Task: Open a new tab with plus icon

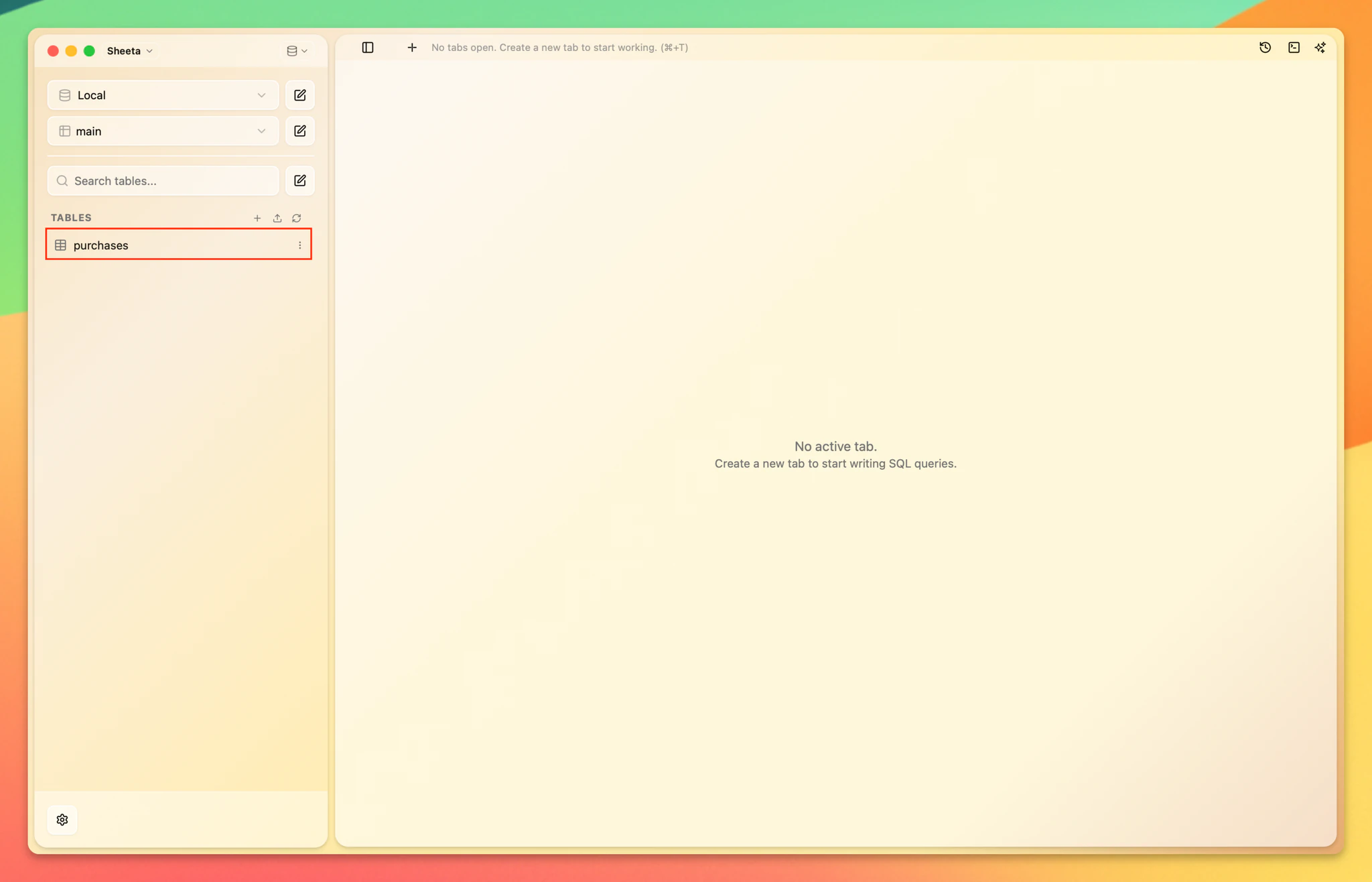Action: [412, 48]
